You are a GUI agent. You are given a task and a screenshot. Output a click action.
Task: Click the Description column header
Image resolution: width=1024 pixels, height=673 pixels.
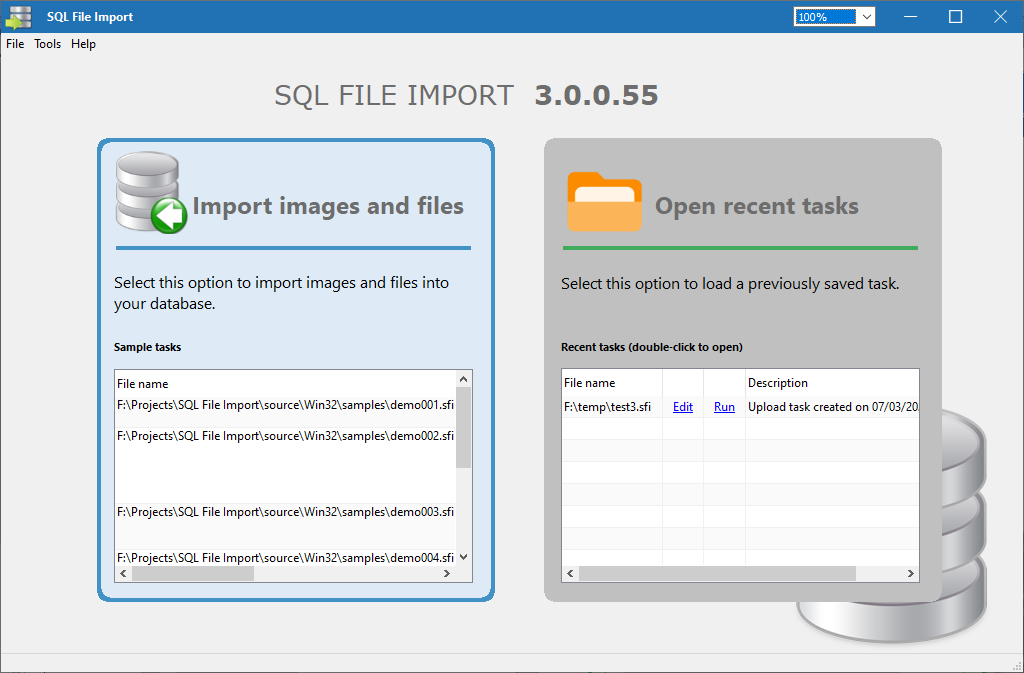pyautogui.click(x=777, y=383)
